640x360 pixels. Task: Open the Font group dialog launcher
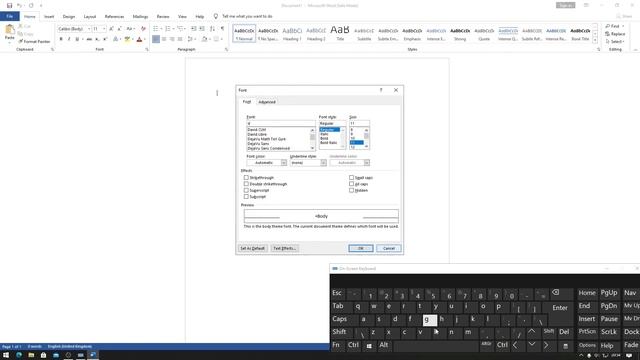[147, 49]
